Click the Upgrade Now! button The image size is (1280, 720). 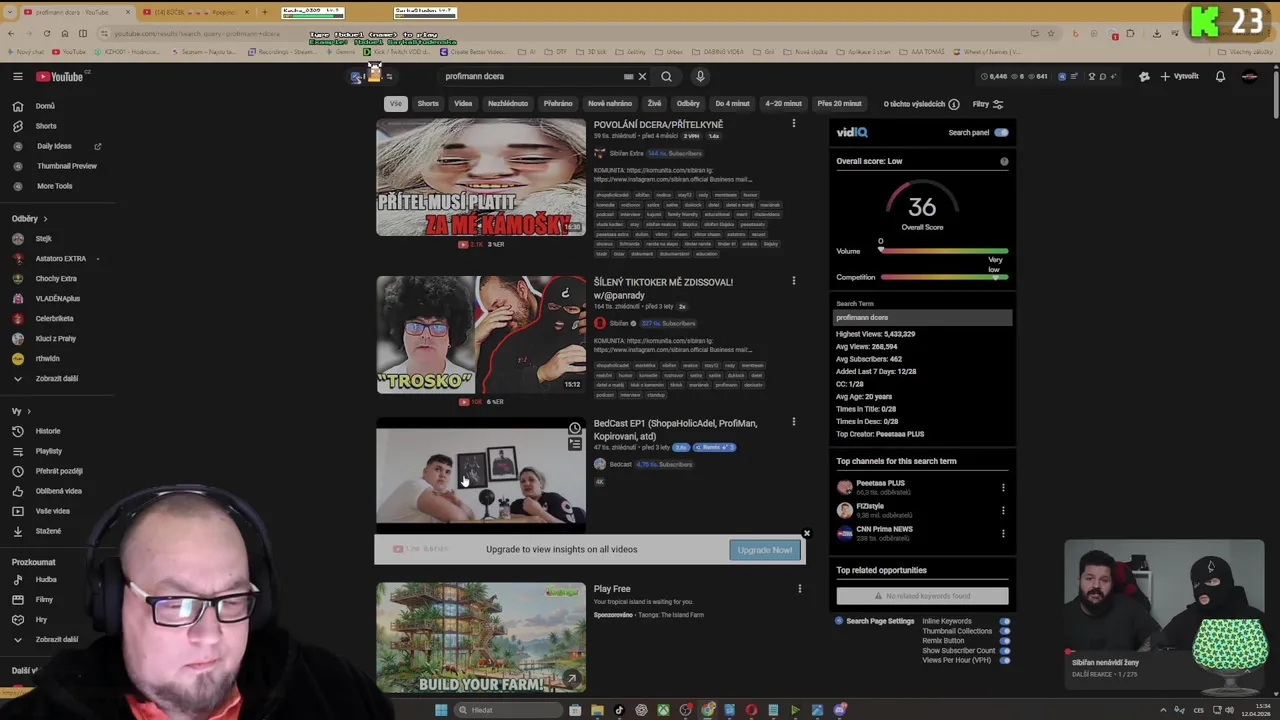pos(765,550)
